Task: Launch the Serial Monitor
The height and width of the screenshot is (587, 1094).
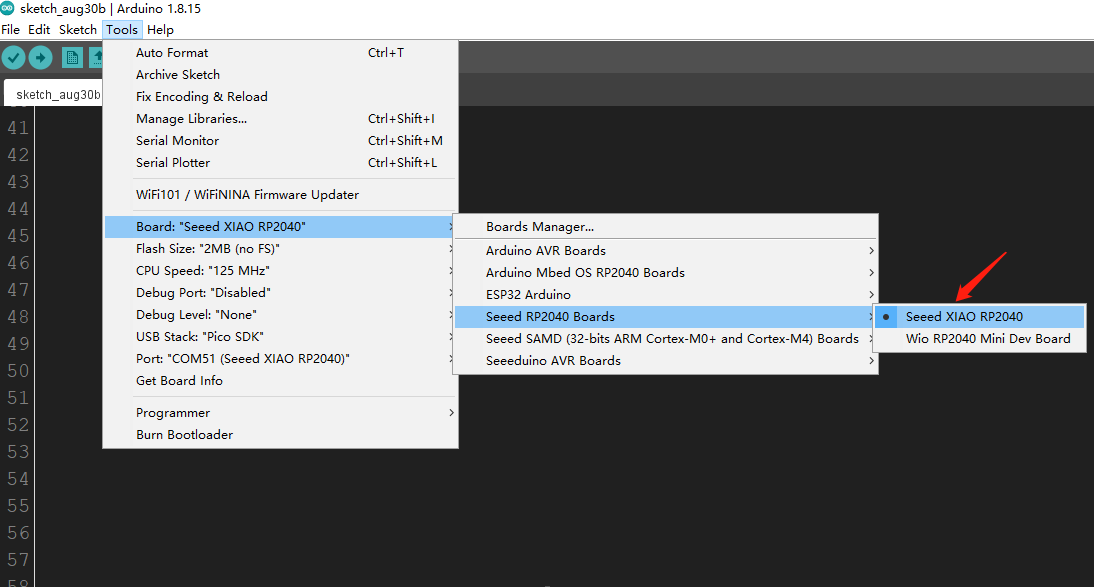Action: 280,140
